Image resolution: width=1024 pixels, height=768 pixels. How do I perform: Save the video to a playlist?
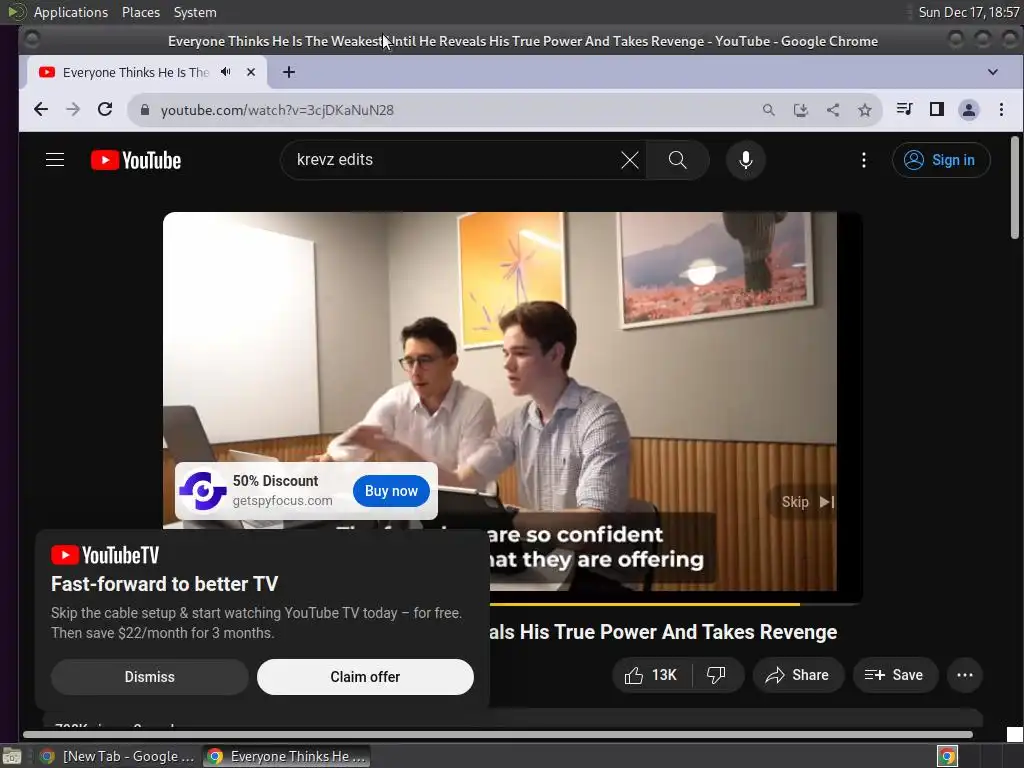[x=895, y=675]
